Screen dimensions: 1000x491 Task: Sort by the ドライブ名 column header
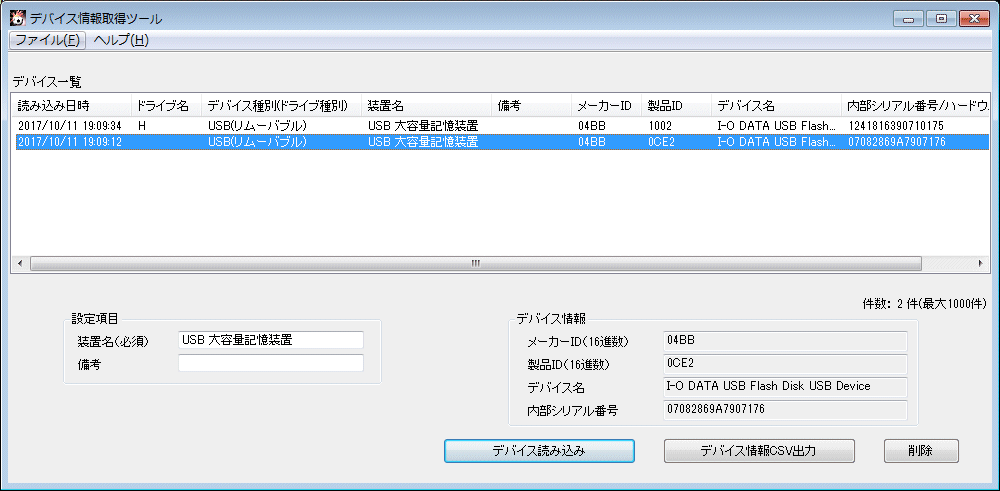click(x=166, y=105)
